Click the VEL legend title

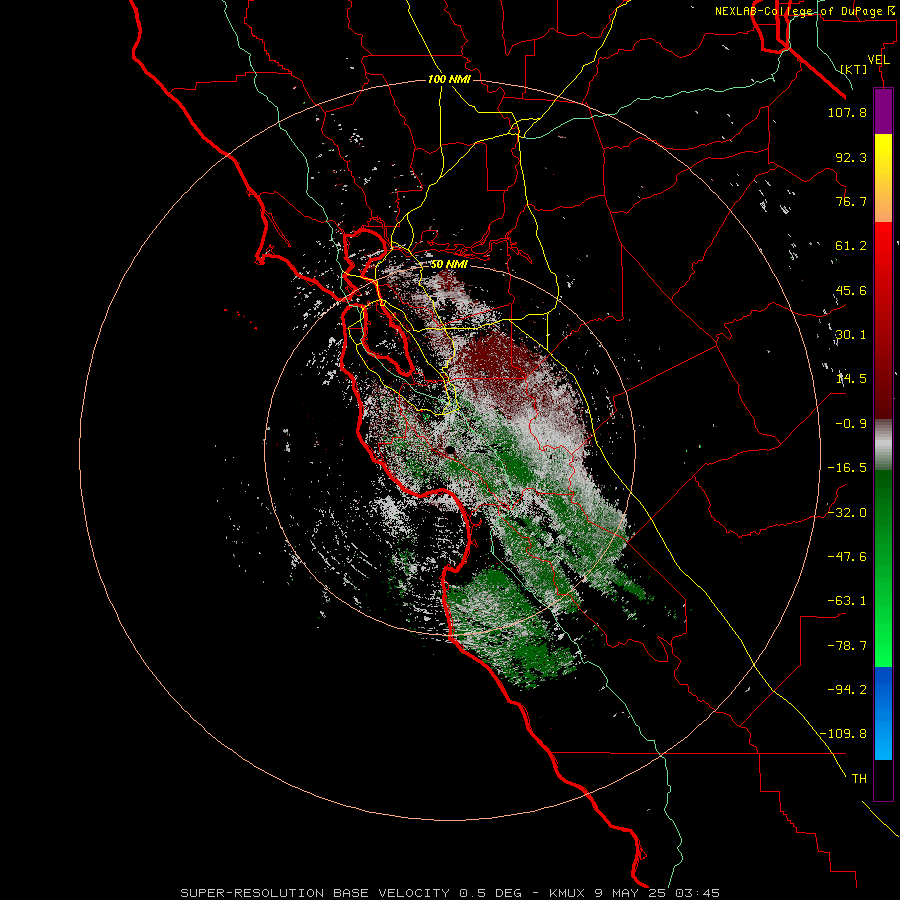878,59
